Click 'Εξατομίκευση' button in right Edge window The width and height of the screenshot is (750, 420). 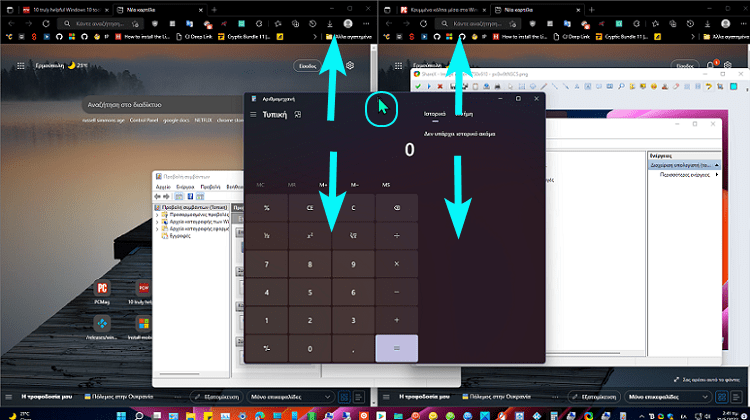pos(595,397)
